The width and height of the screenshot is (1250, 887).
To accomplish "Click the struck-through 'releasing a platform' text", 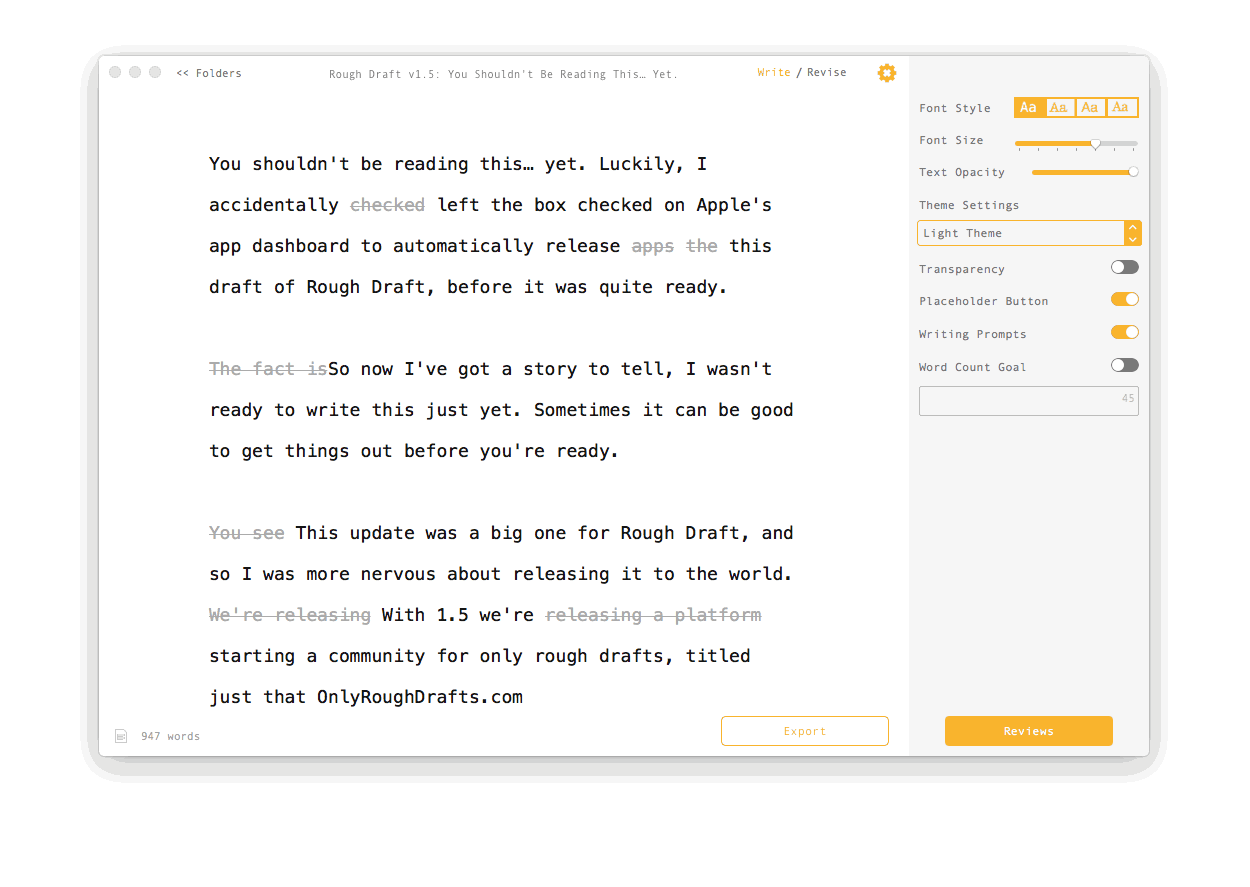I will [x=653, y=615].
